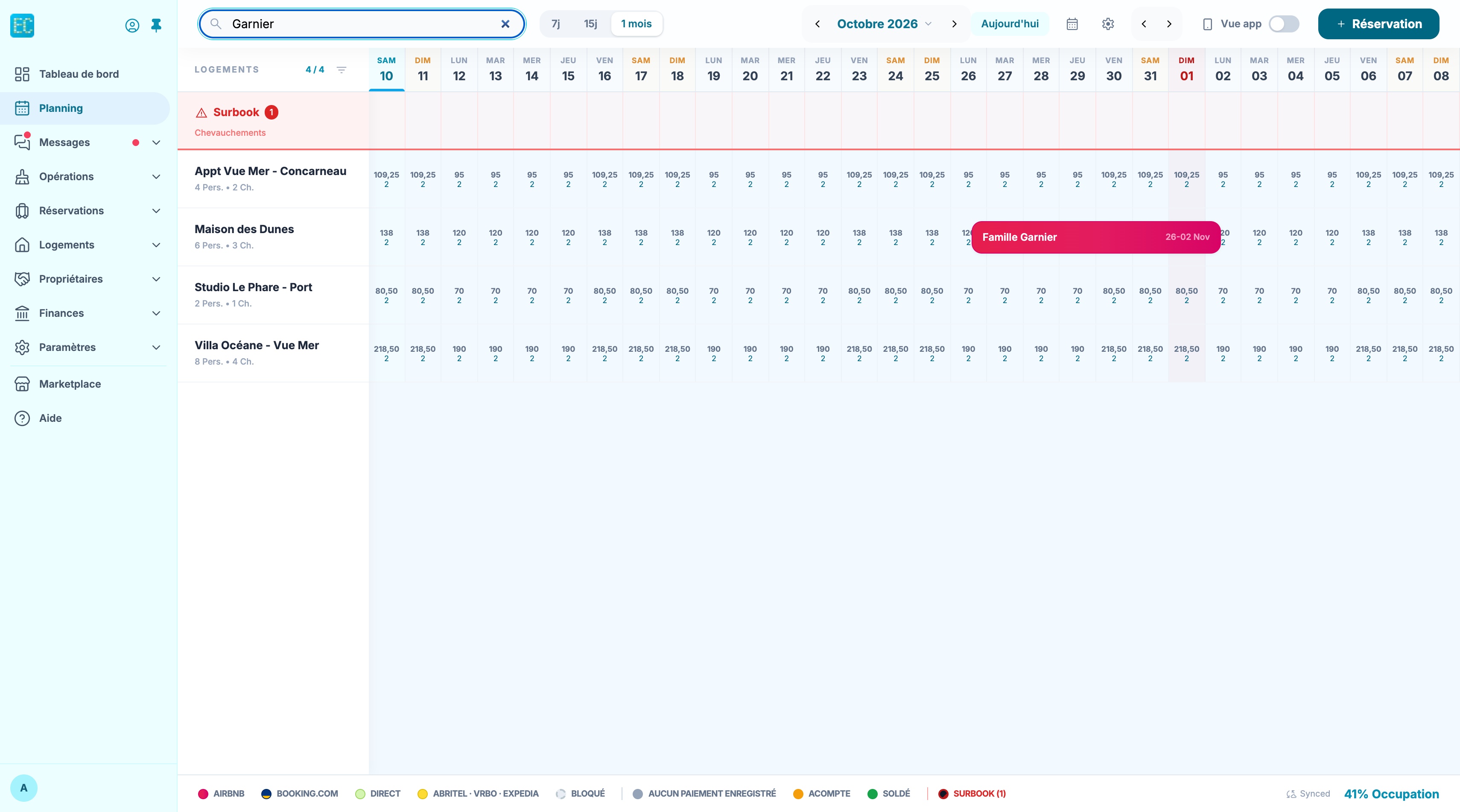
Task: Click the Airbnb legend color dot
Action: [203, 794]
